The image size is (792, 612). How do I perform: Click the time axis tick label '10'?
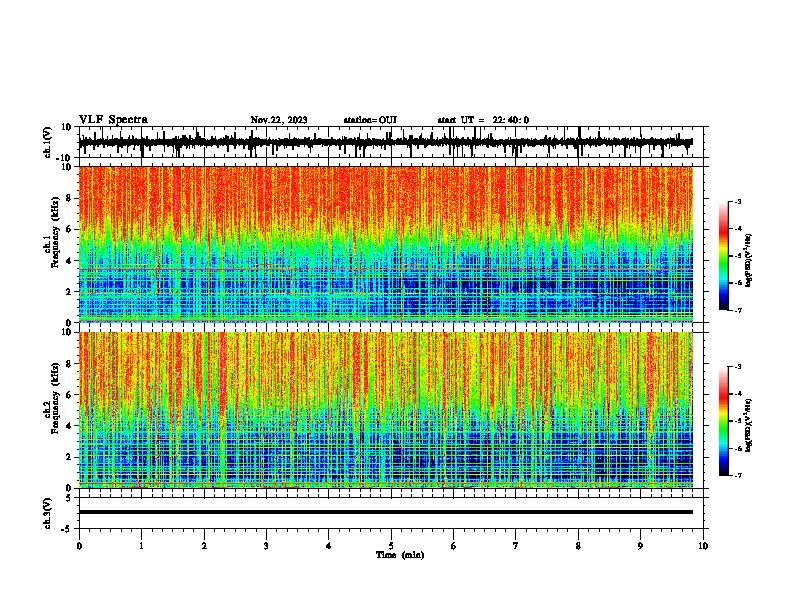click(703, 546)
